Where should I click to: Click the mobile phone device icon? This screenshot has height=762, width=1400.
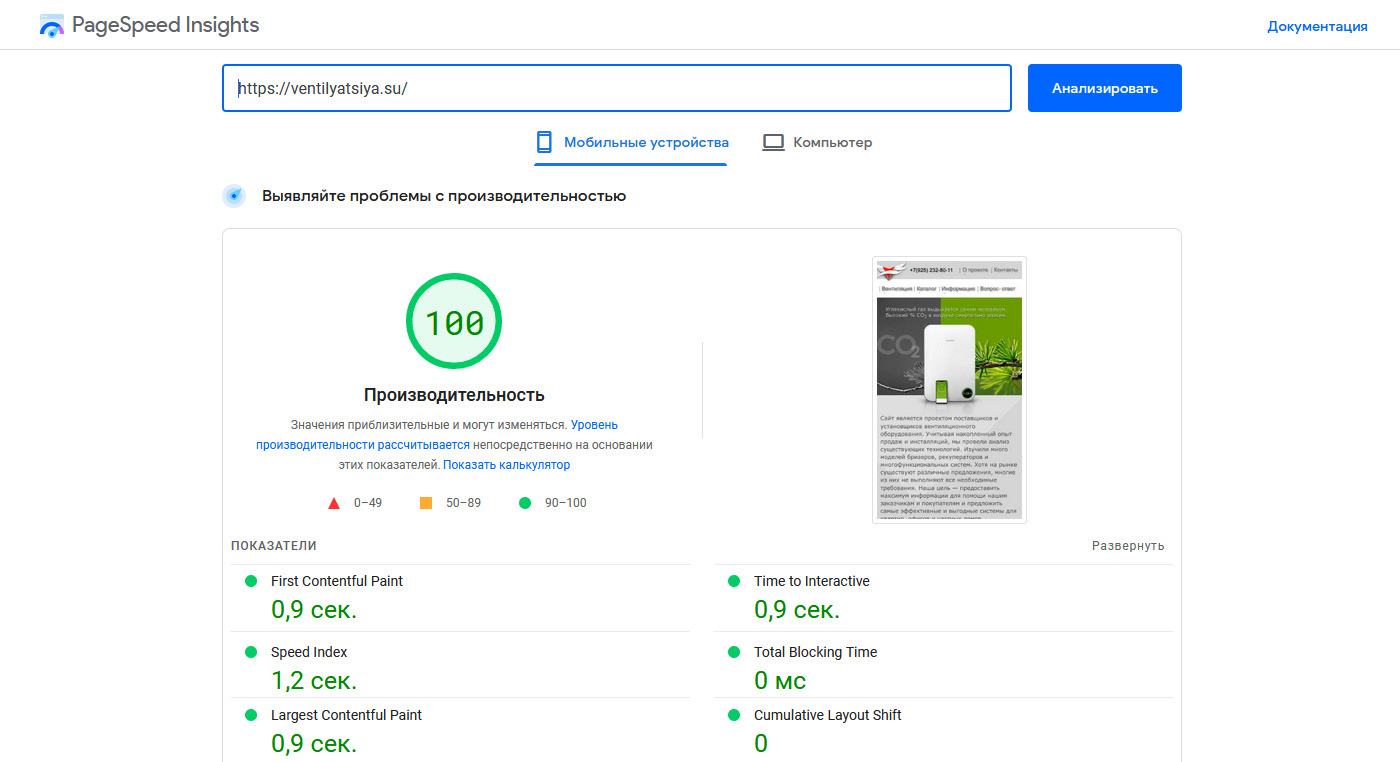(544, 142)
